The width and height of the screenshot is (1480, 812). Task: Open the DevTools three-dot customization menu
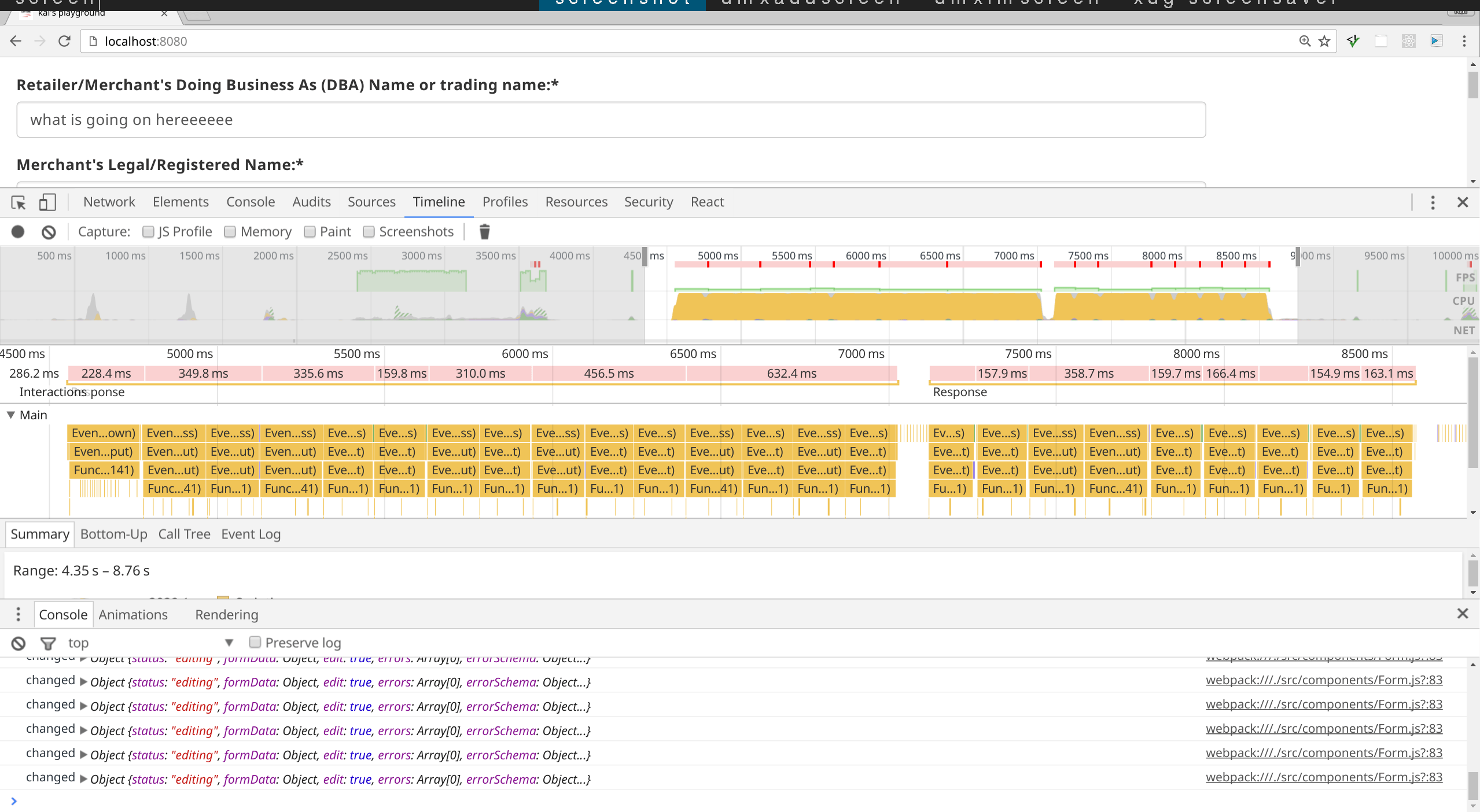tap(1433, 202)
